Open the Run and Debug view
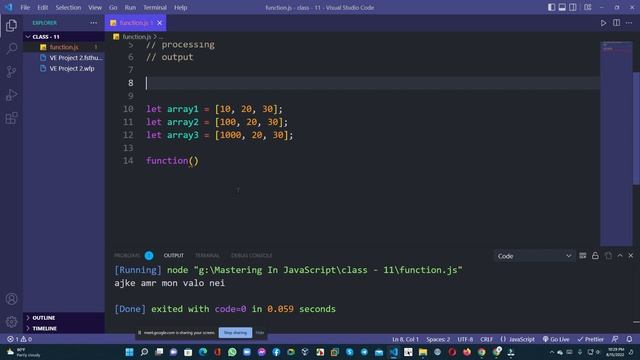The image size is (640, 360). point(11,95)
